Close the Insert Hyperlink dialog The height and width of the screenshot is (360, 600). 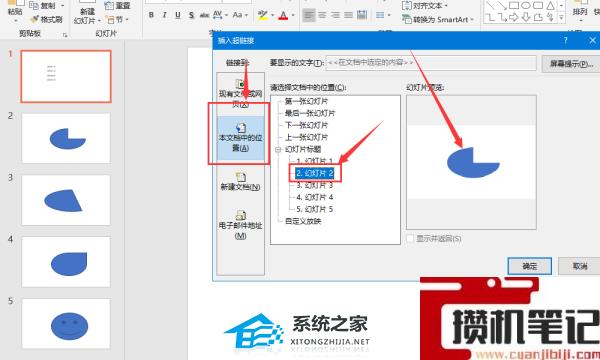pyautogui.click(x=592, y=40)
